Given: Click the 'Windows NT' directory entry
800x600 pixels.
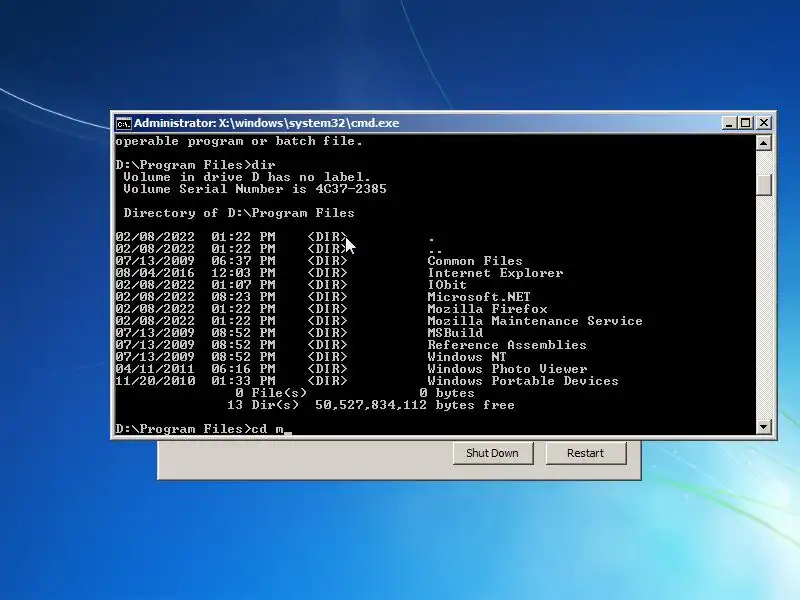Looking at the screenshot, I should pos(467,357).
